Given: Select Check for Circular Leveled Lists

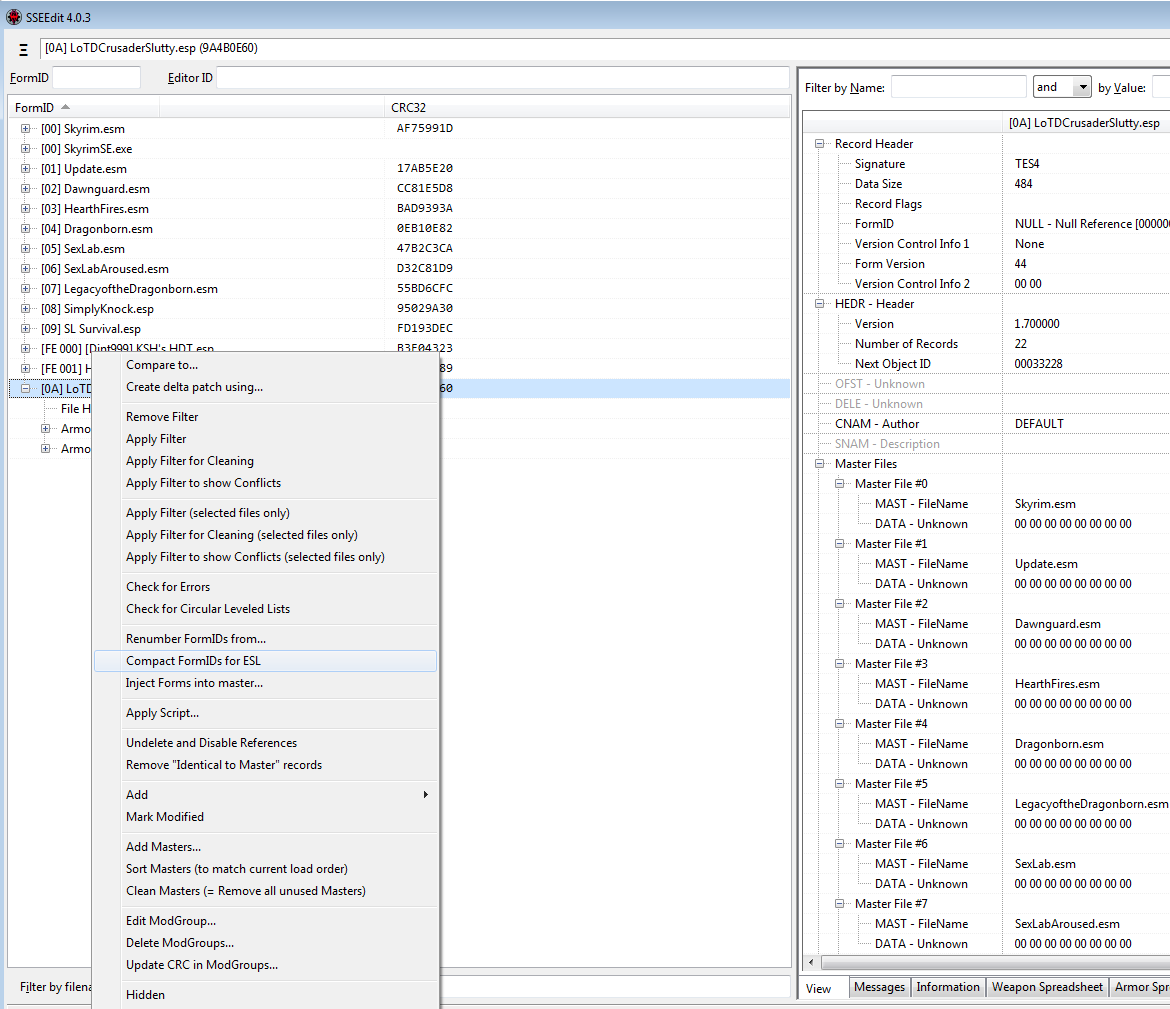Looking at the screenshot, I should click(x=265, y=609).
